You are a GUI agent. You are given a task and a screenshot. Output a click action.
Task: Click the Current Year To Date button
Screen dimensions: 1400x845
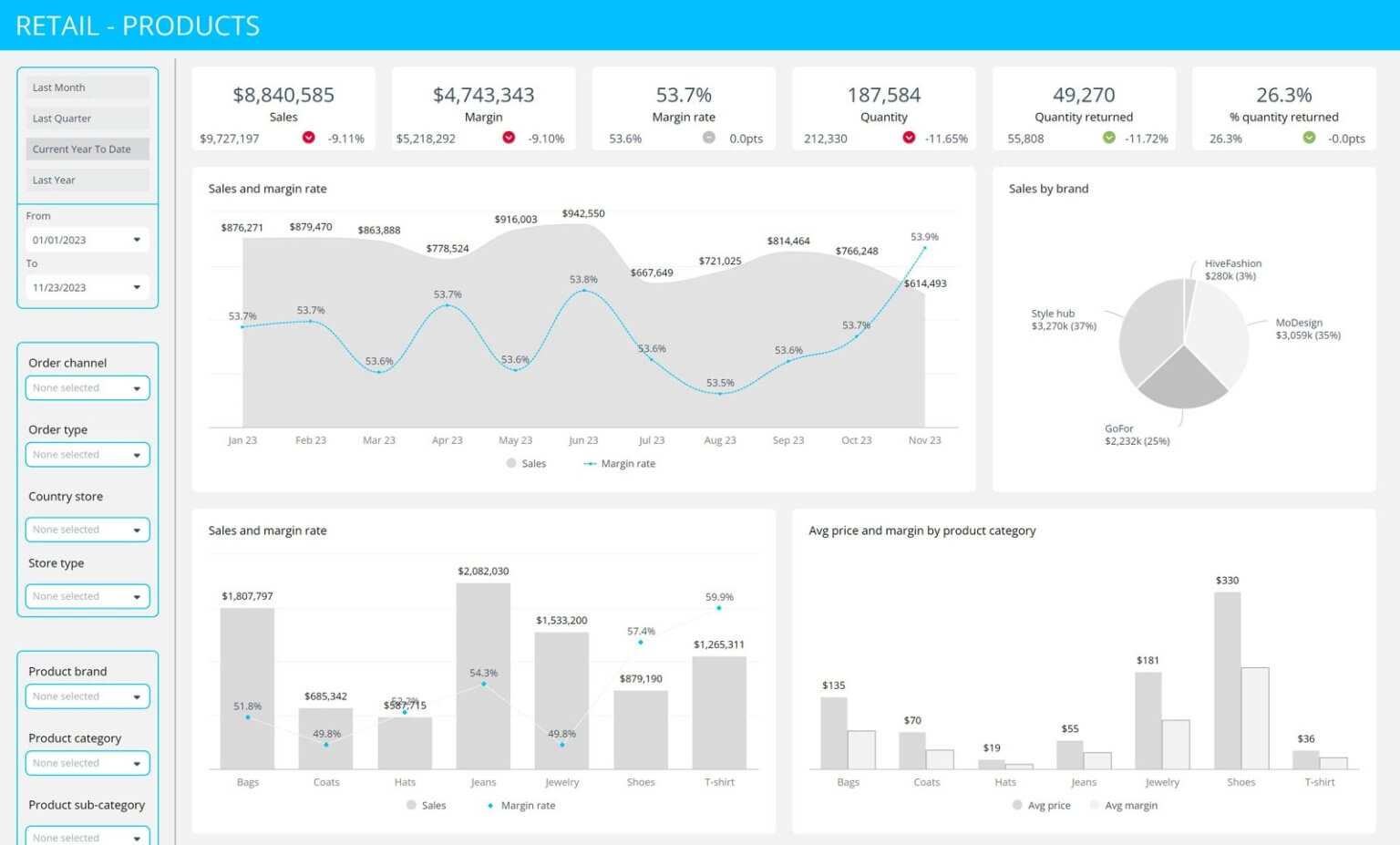coord(87,149)
